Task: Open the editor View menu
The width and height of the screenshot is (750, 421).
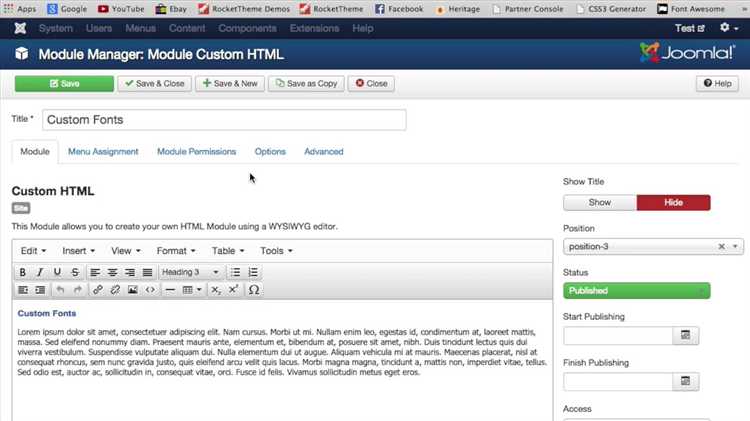Action: coord(126,251)
